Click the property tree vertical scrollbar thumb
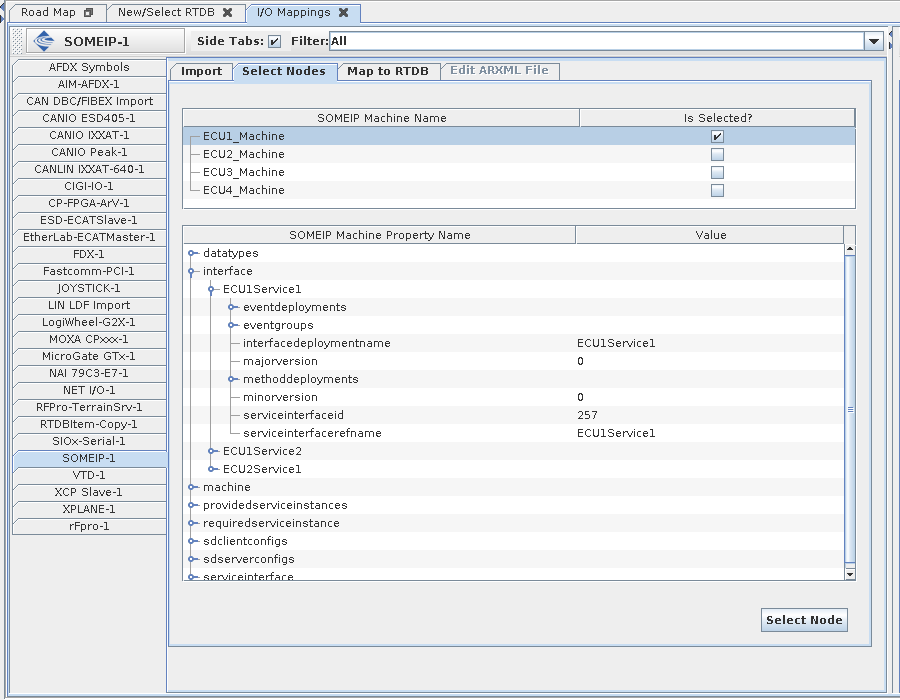The height and width of the screenshot is (700, 900). (x=850, y=409)
